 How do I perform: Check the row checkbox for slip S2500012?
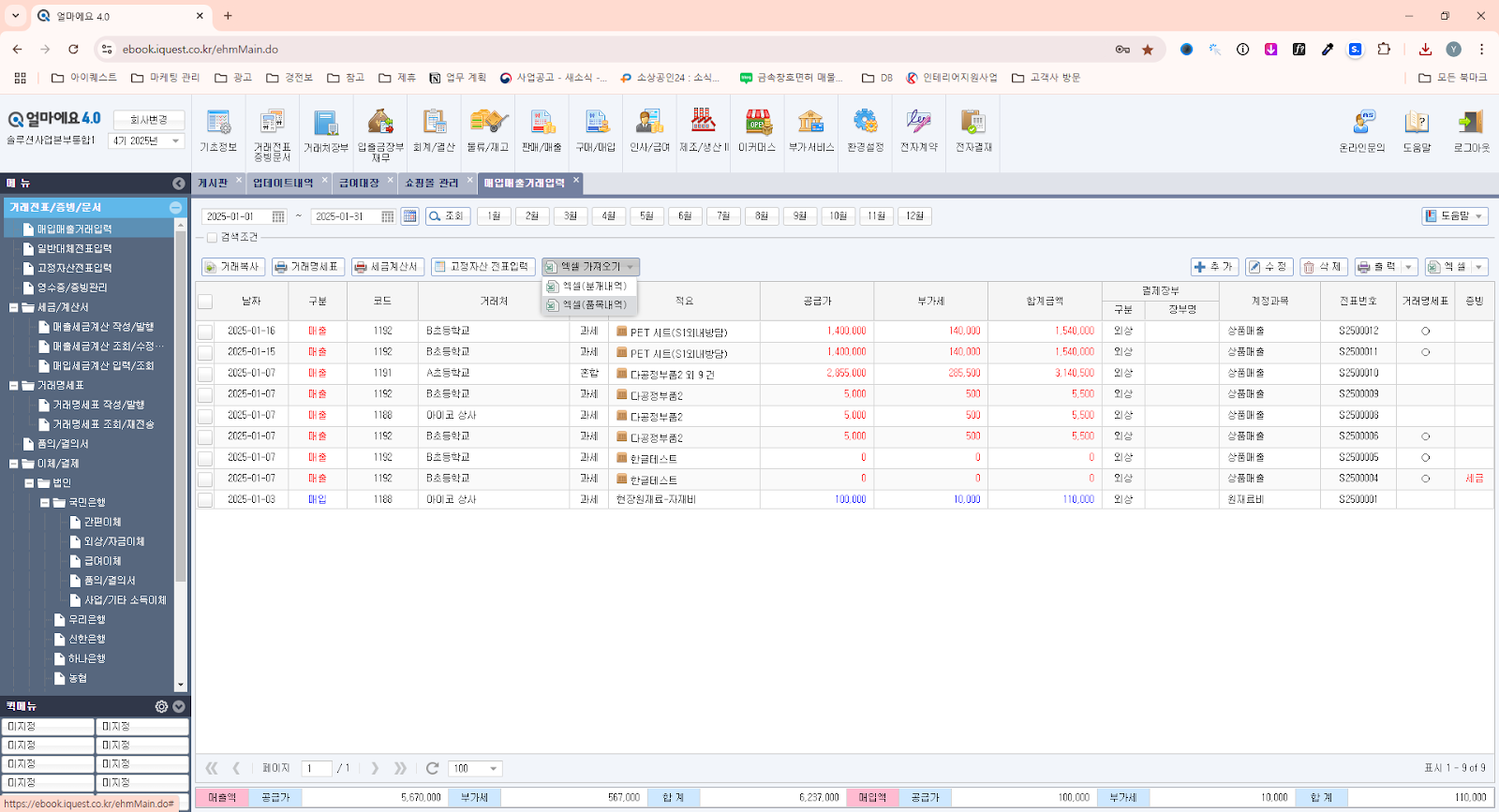coord(205,332)
